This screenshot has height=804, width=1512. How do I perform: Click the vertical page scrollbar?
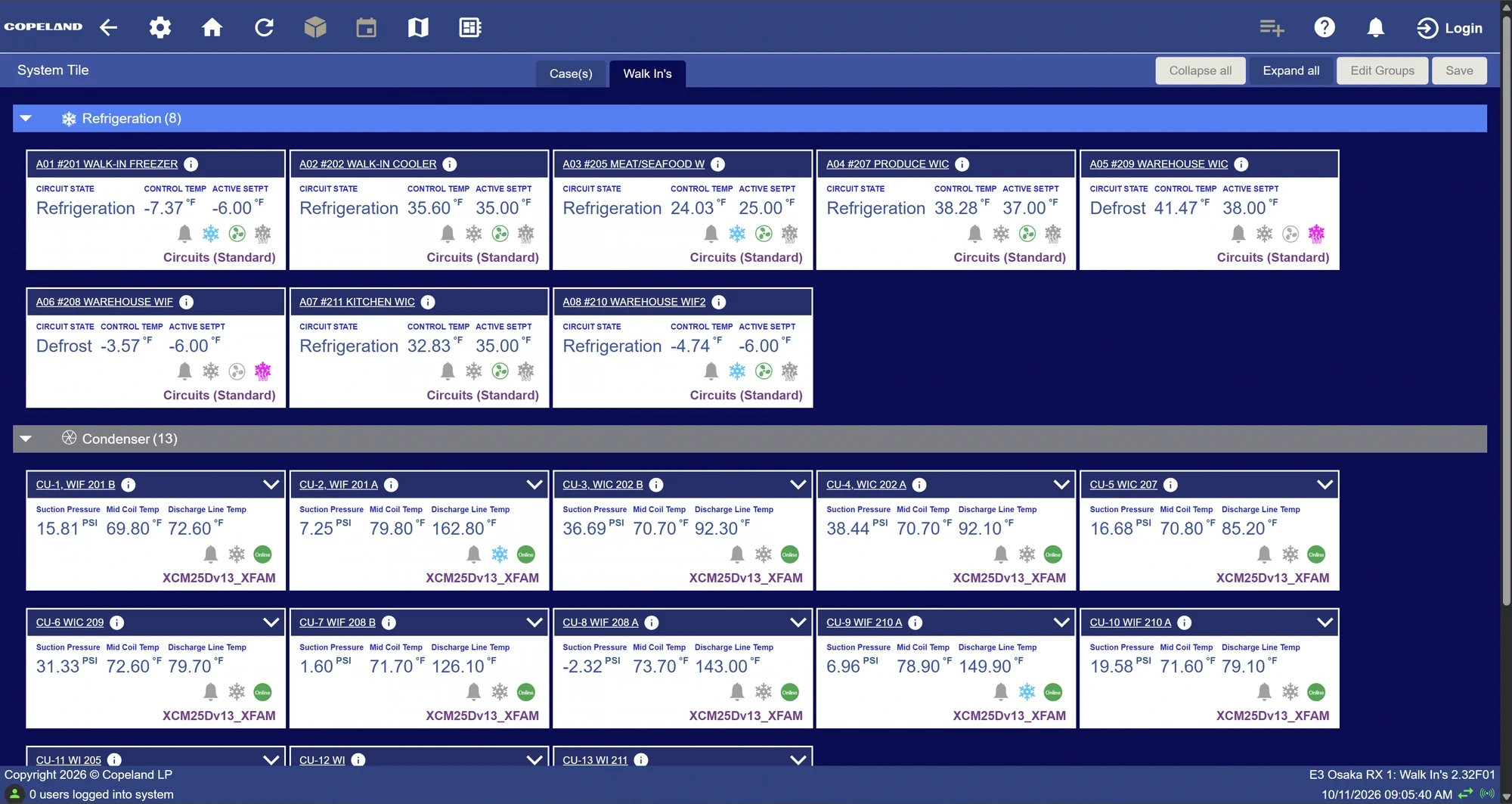(1506, 310)
